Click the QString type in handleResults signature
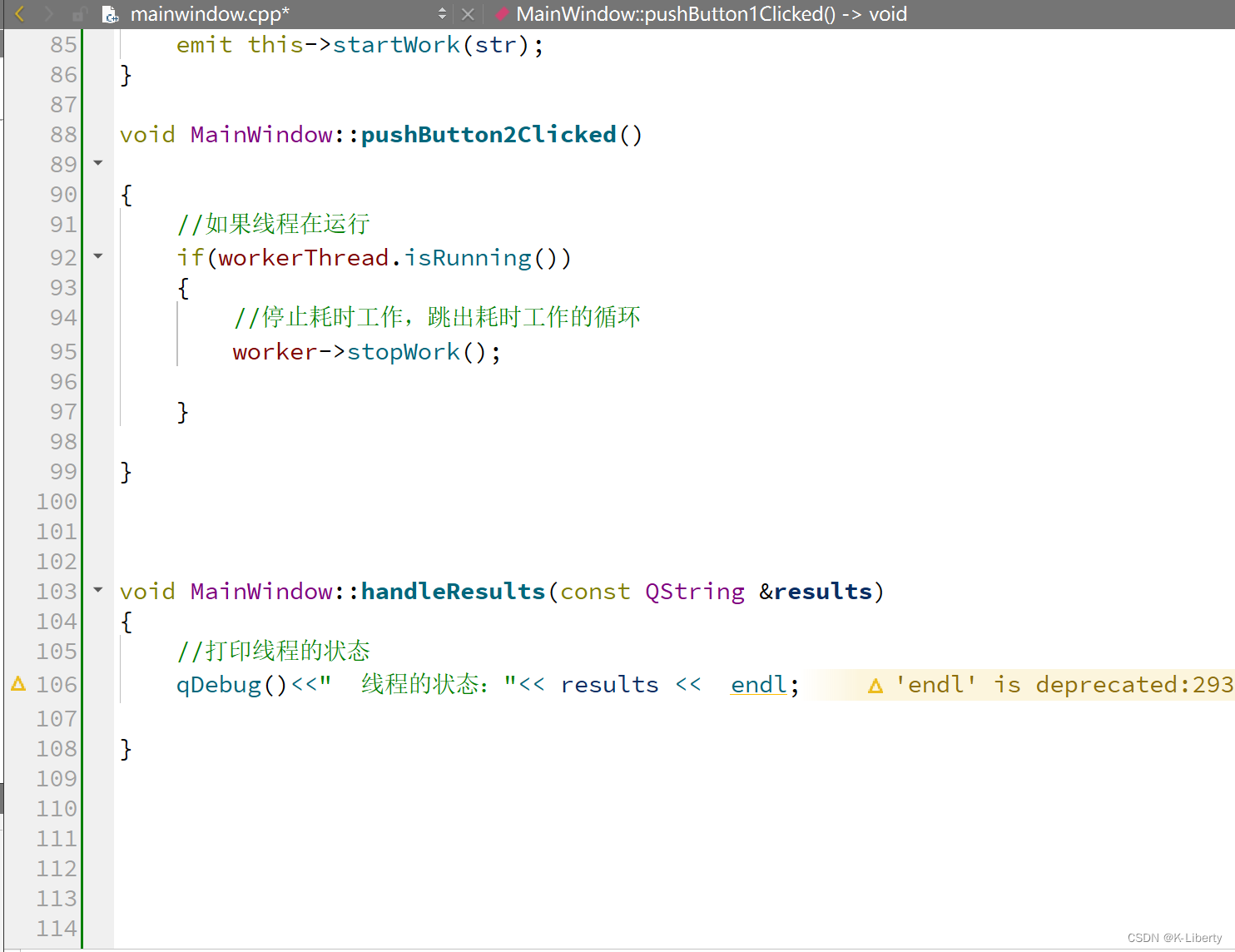The width and height of the screenshot is (1235, 952). click(695, 592)
